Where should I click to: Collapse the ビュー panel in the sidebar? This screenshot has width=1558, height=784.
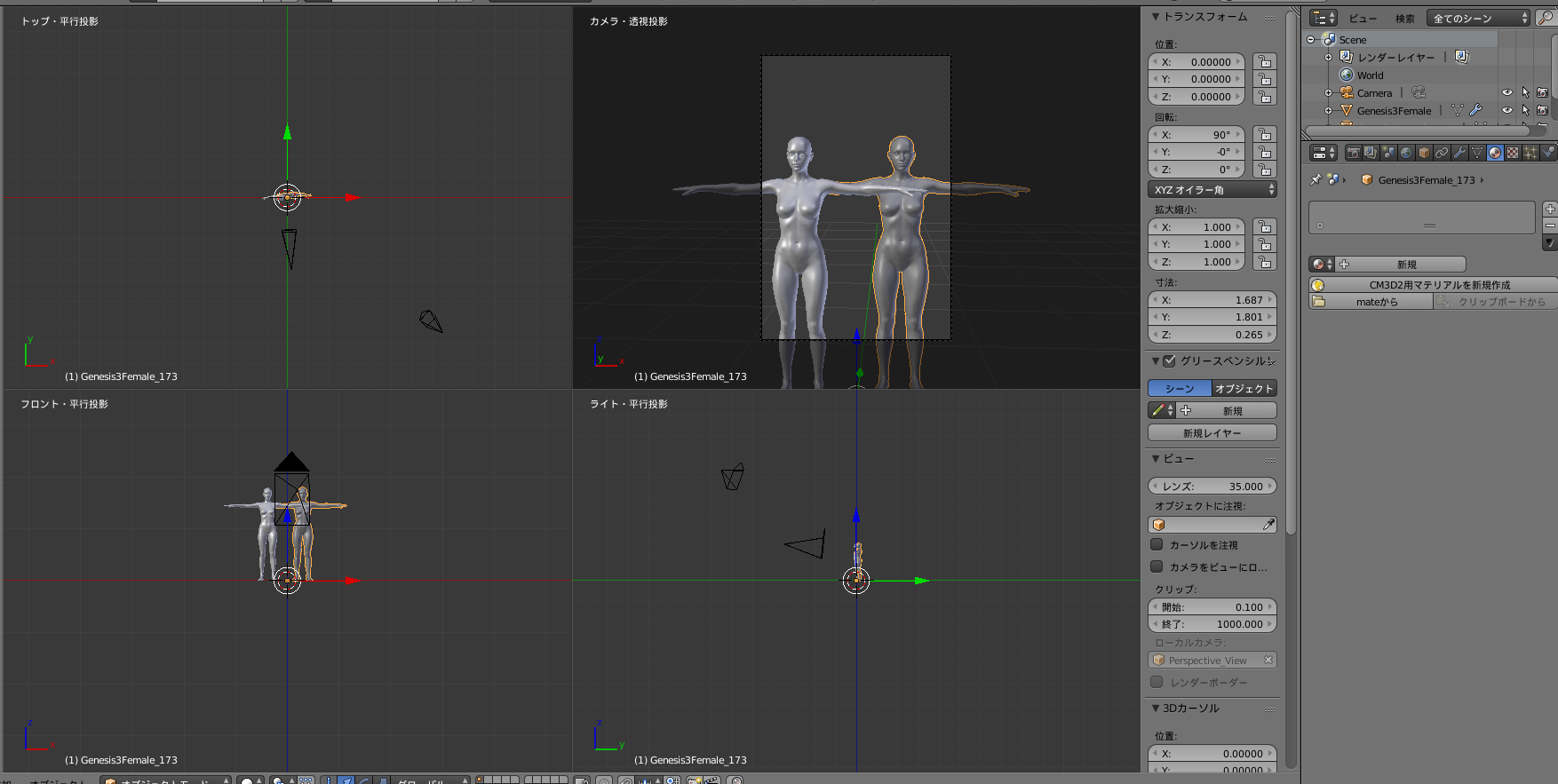click(1156, 458)
